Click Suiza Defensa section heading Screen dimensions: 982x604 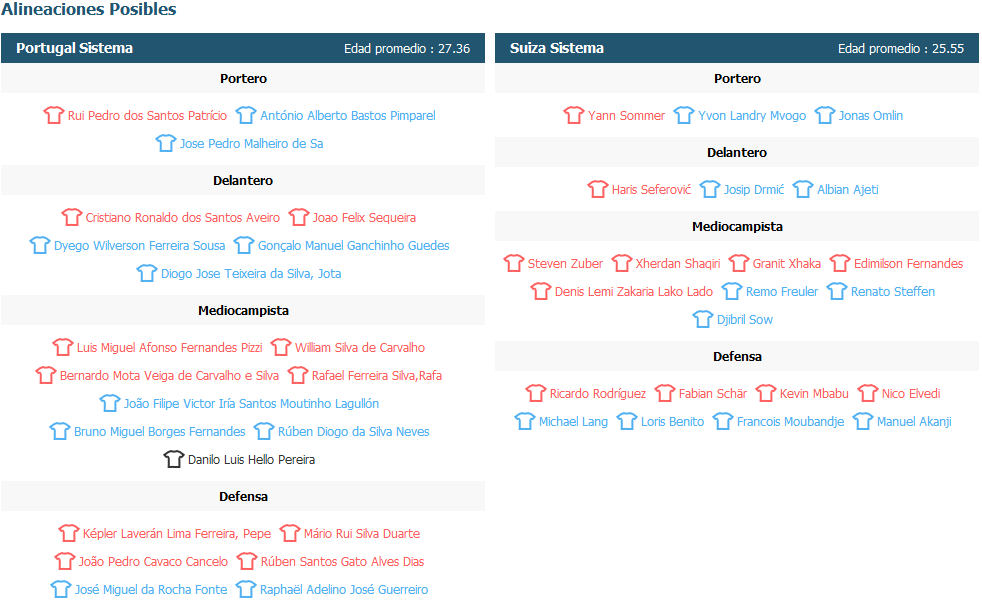point(737,356)
